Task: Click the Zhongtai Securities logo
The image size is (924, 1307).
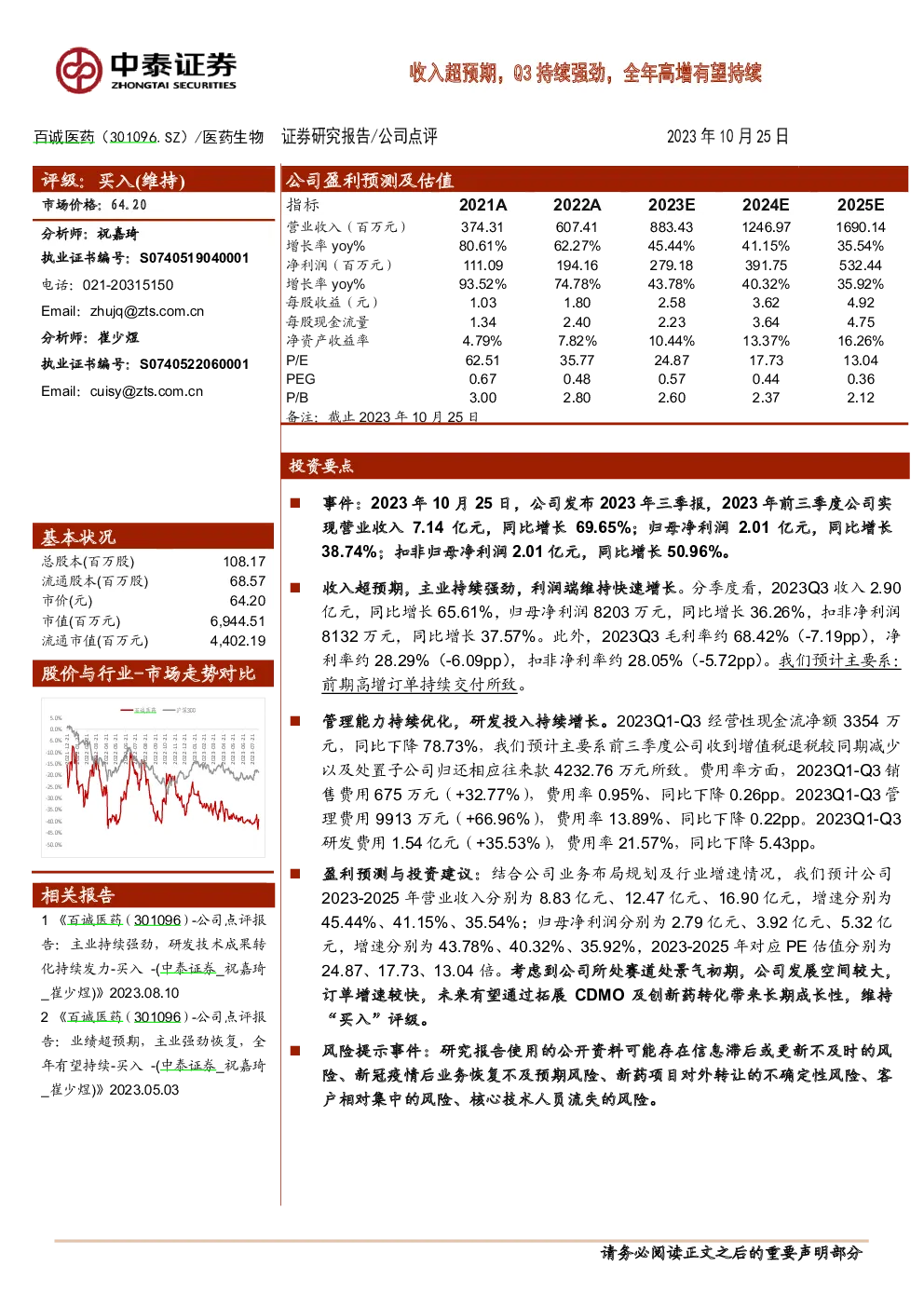Action: [146, 71]
